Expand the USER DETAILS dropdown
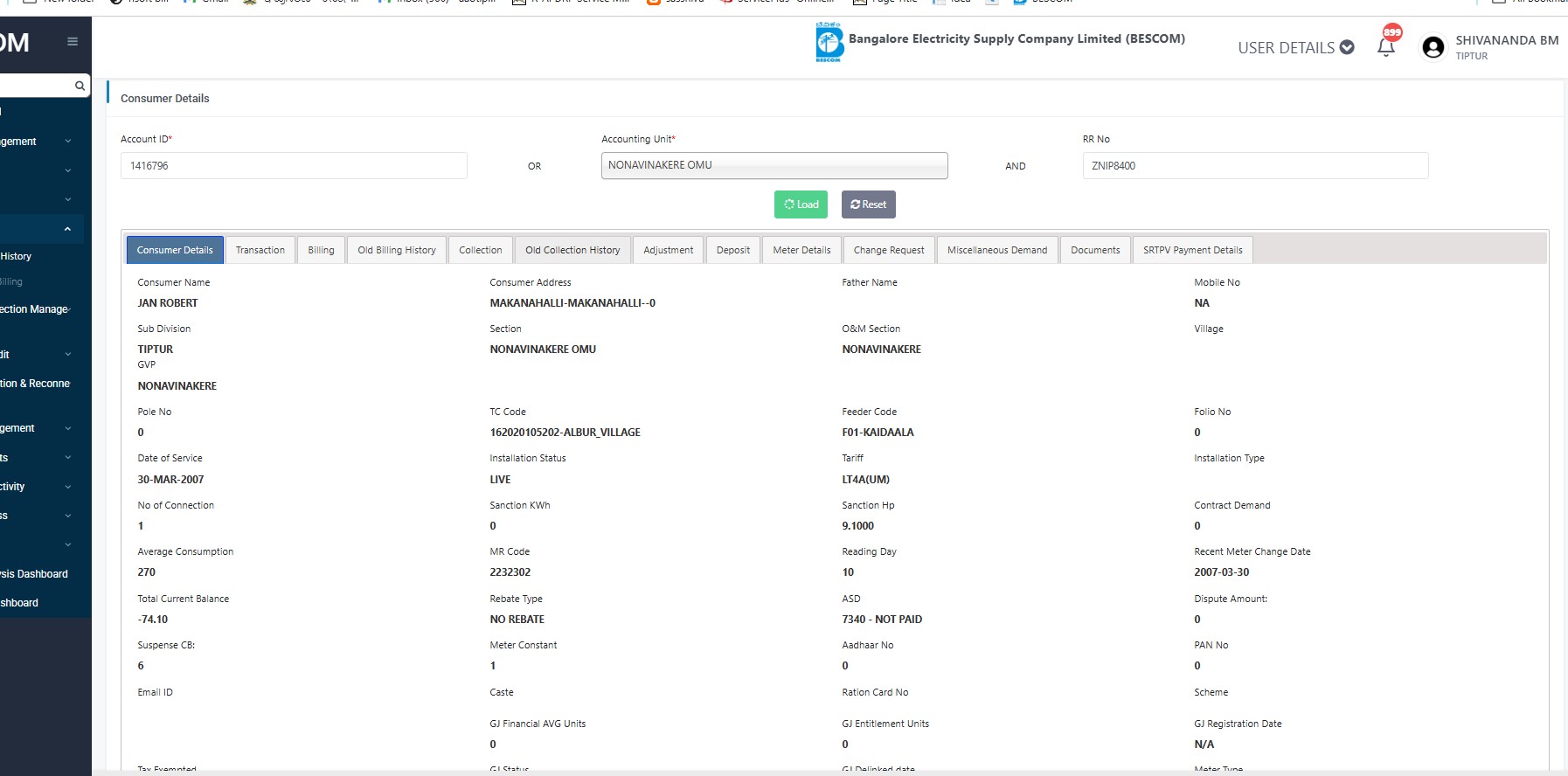 click(1296, 47)
